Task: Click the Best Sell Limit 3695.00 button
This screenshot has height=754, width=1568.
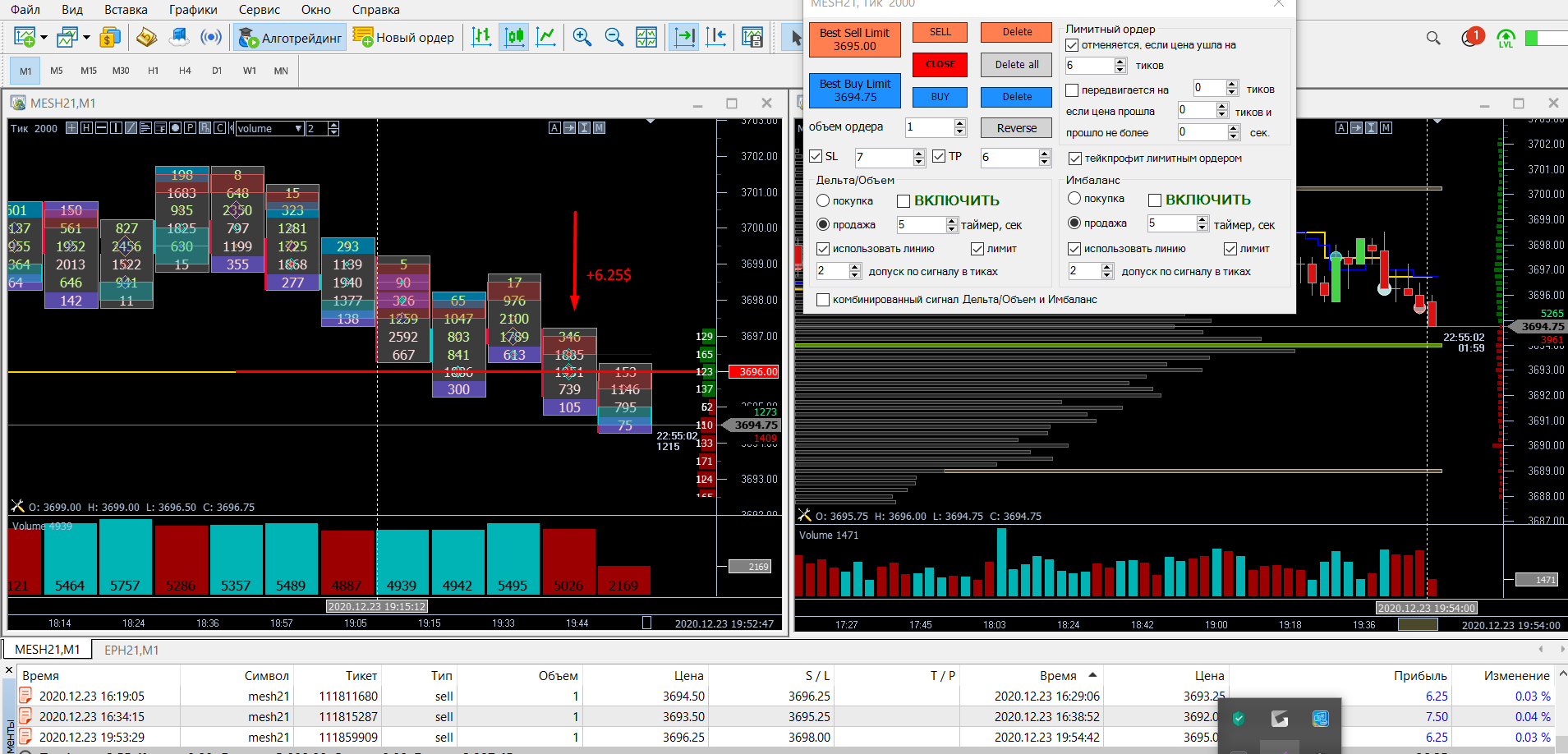Action: [855, 39]
